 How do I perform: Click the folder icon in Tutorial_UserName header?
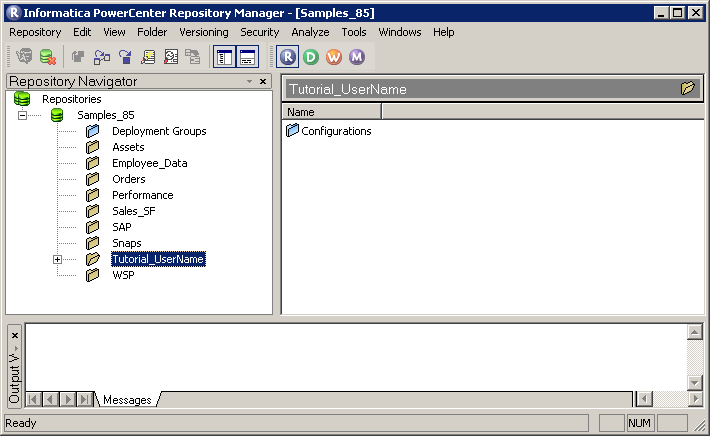688,88
